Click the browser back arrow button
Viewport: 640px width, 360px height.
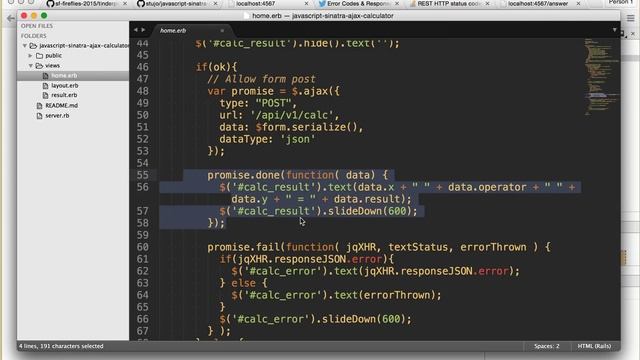(x=11, y=19)
